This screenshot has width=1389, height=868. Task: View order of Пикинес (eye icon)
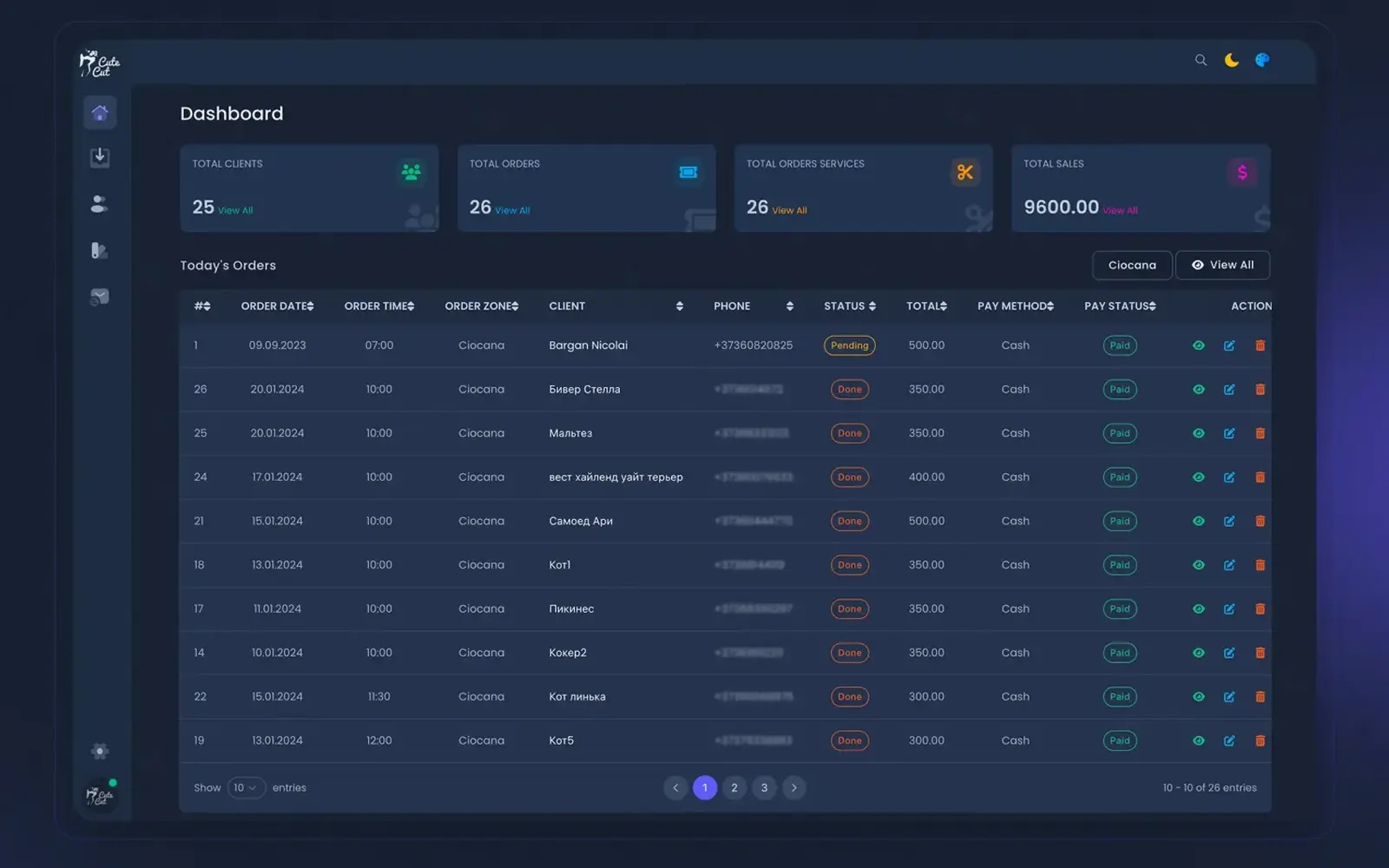click(1198, 609)
